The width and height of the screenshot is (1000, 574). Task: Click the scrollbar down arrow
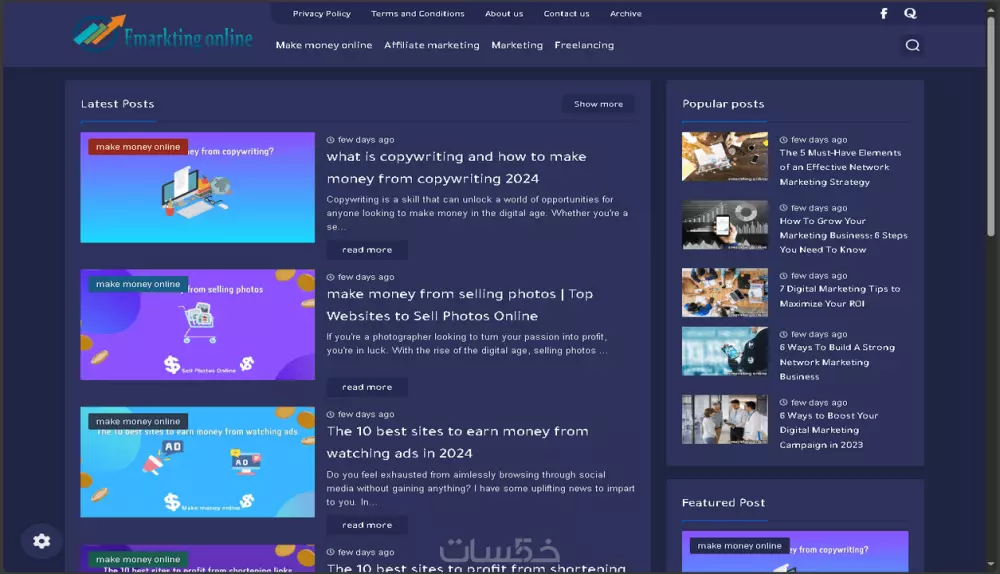click(990, 564)
